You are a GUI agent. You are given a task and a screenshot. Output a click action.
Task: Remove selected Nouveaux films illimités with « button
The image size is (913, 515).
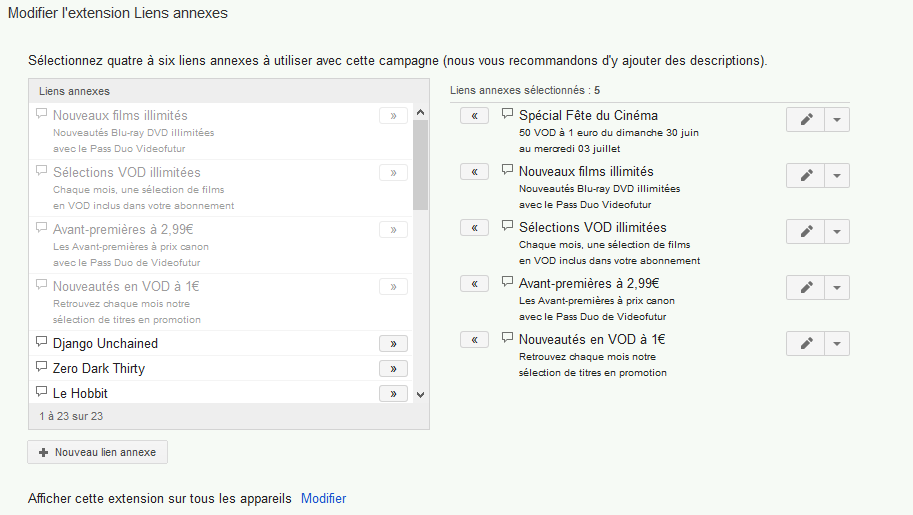pos(475,171)
